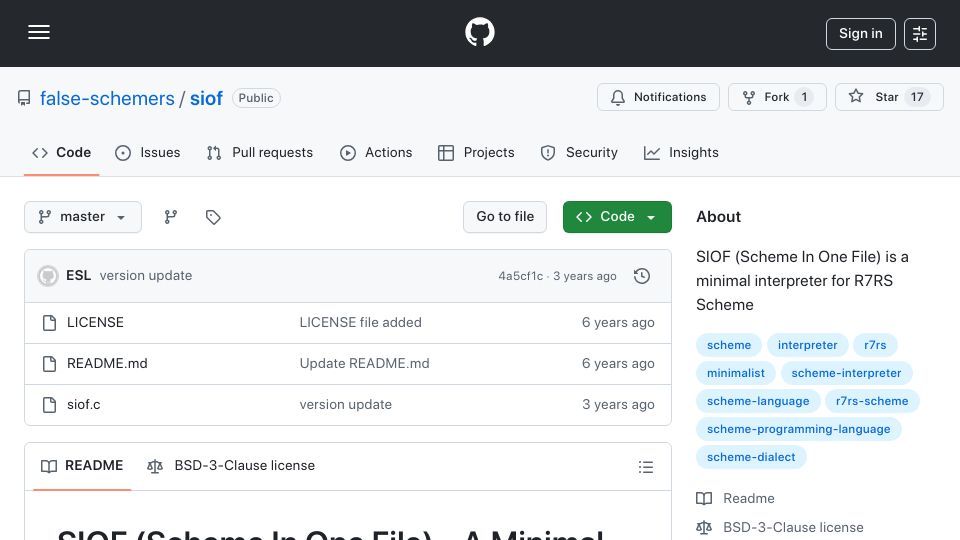Click the star count badge '17'
The image size is (960, 540).
(917, 97)
